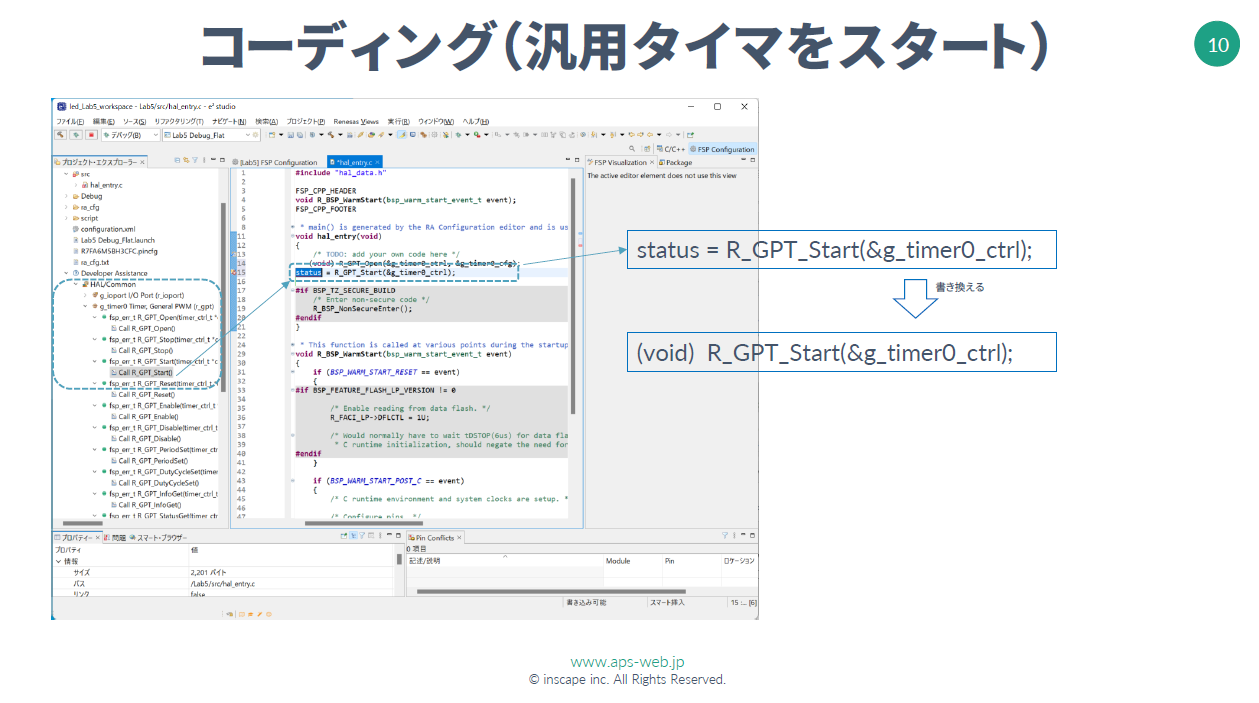
Task: Open the デバッグ launch mode dropdown
Action: (131, 134)
